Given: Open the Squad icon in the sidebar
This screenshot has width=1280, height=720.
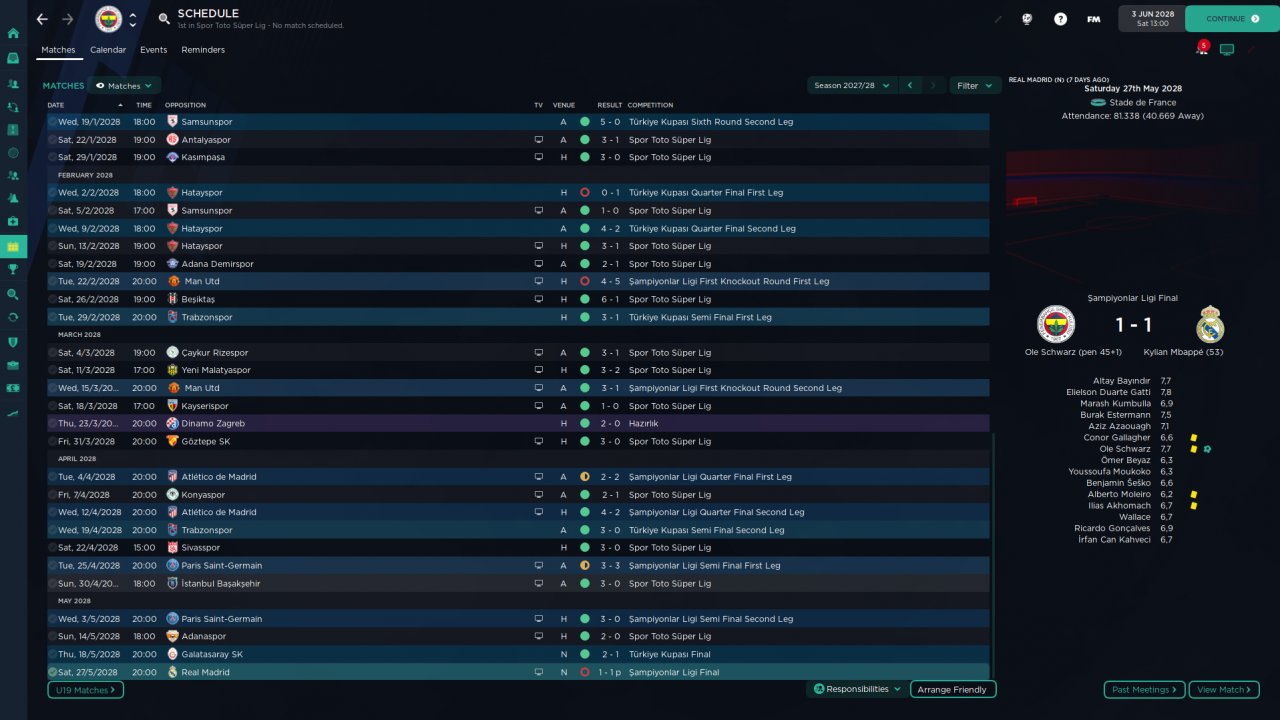Looking at the screenshot, I should click(x=13, y=84).
